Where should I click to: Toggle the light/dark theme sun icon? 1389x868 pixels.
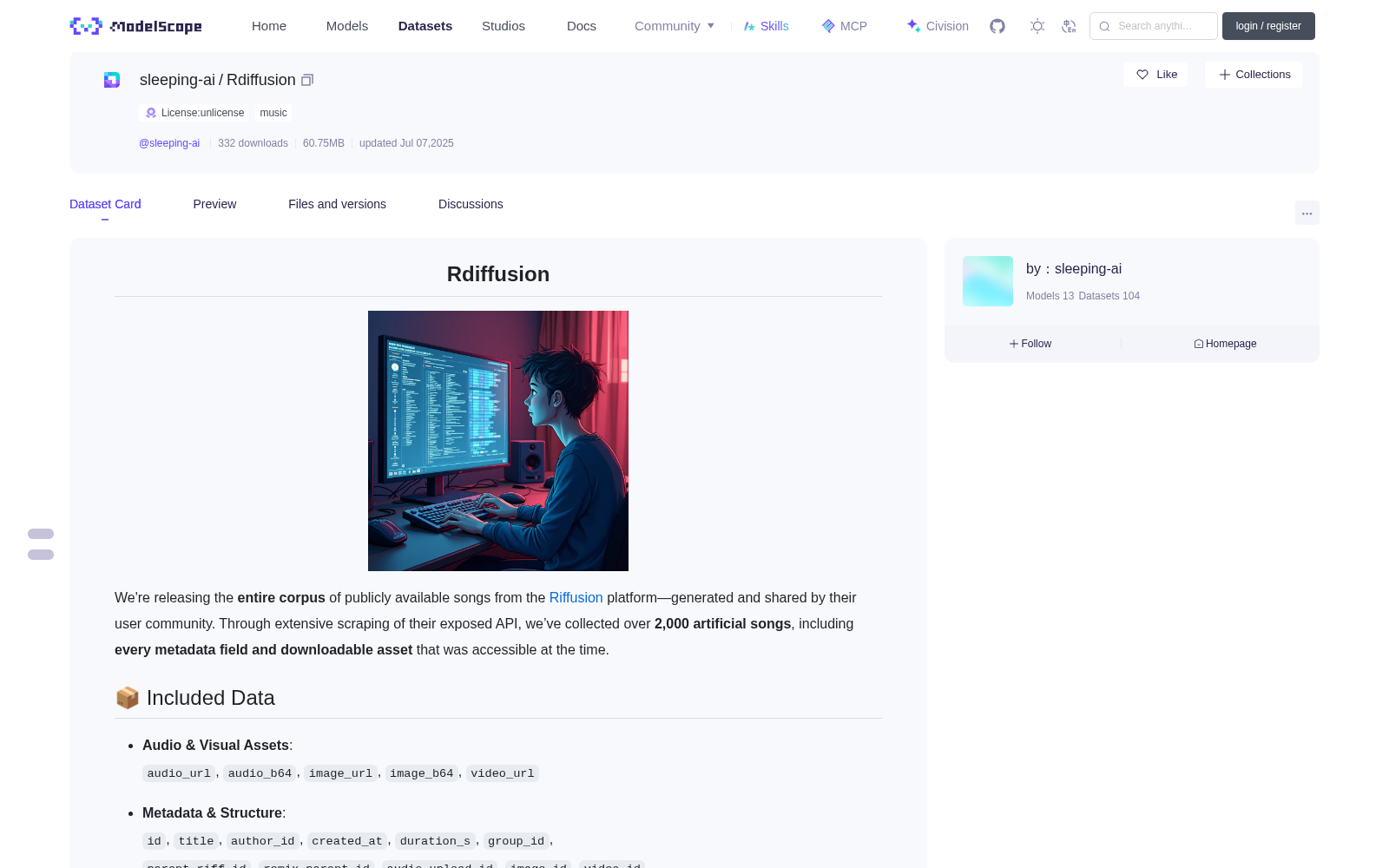pos(1037,26)
